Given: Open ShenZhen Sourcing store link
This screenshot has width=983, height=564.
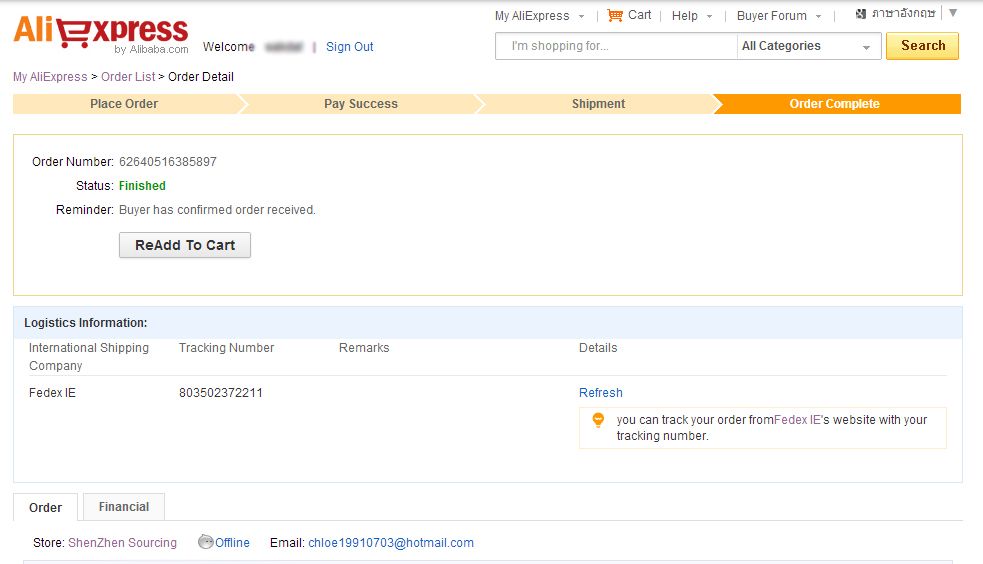Looking at the screenshot, I should point(122,543).
